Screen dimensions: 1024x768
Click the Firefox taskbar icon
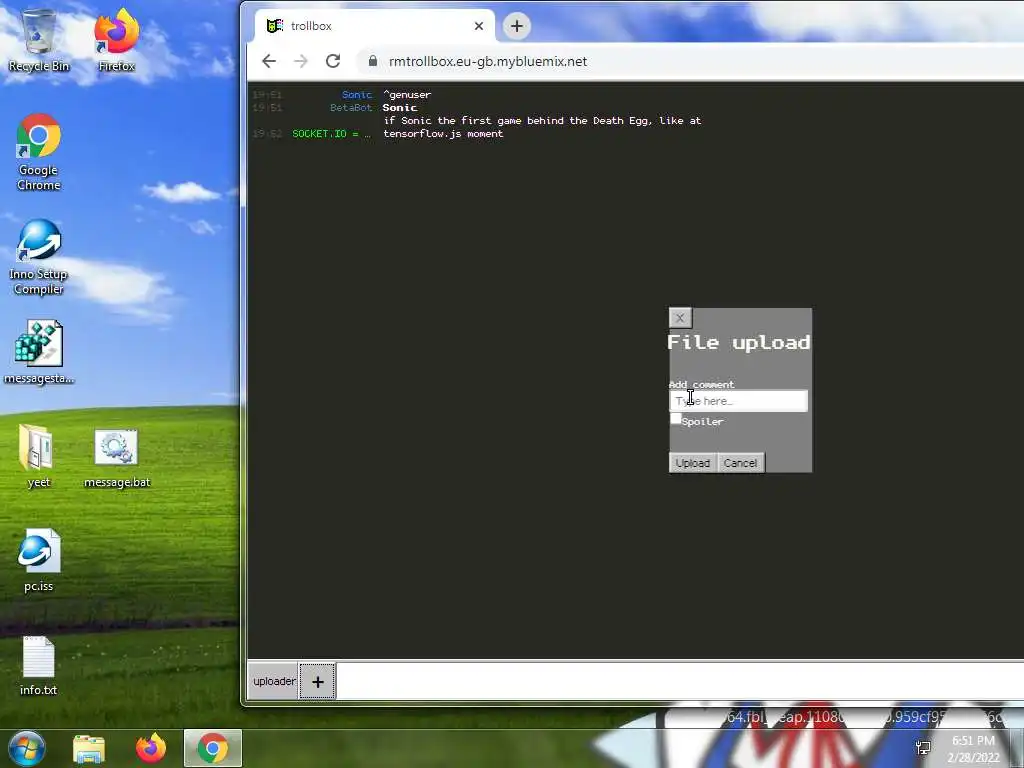pyautogui.click(x=151, y=748)
